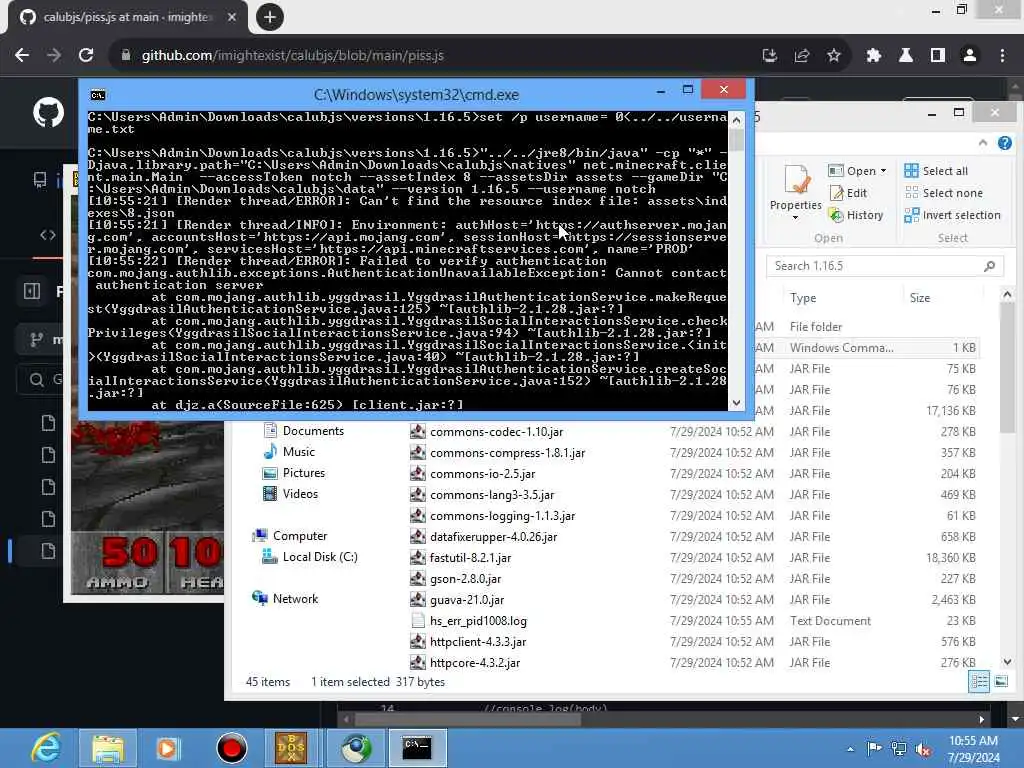Click the browser forward arrow
1024x768 pixels.
tap(54, 56)
